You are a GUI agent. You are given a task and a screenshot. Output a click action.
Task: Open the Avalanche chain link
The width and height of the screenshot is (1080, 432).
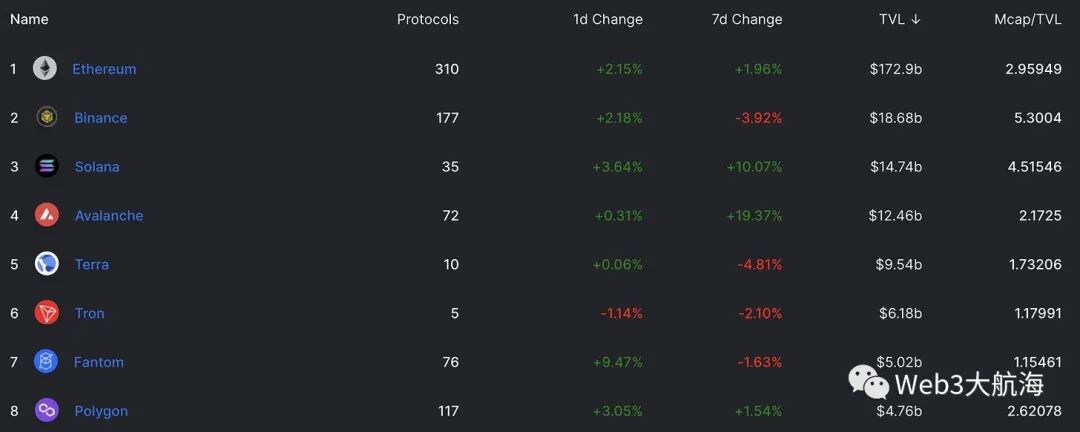pos(109,216)
